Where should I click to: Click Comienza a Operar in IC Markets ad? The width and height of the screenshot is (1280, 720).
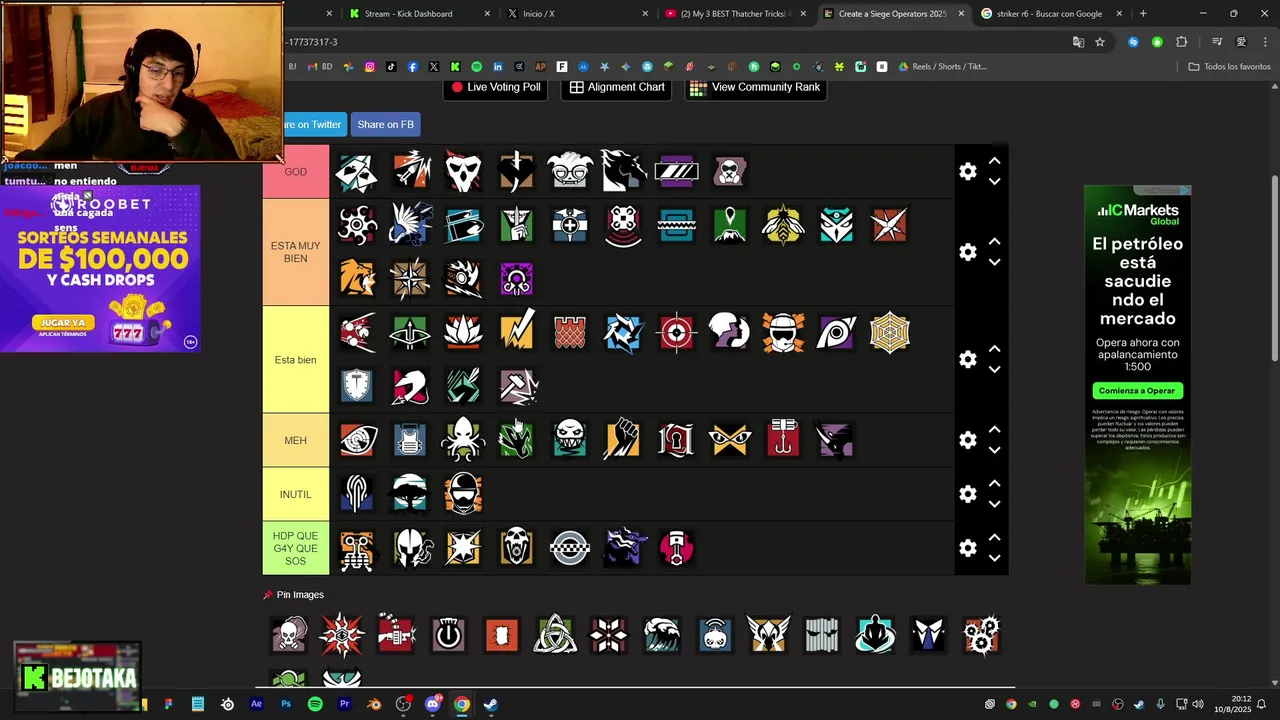1135,391
